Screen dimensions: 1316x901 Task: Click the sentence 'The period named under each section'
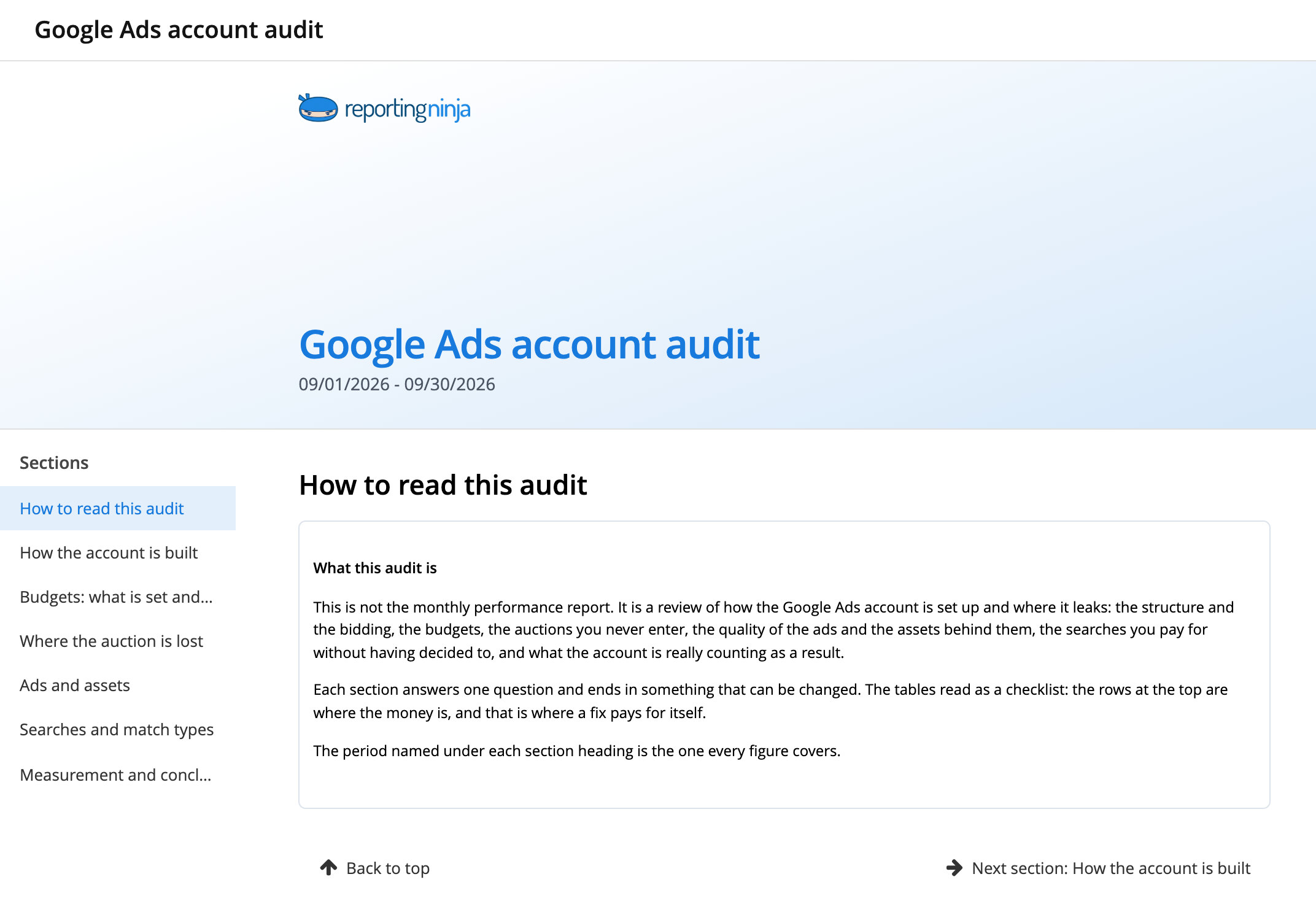pyautogui.click(x=577, y=751)
